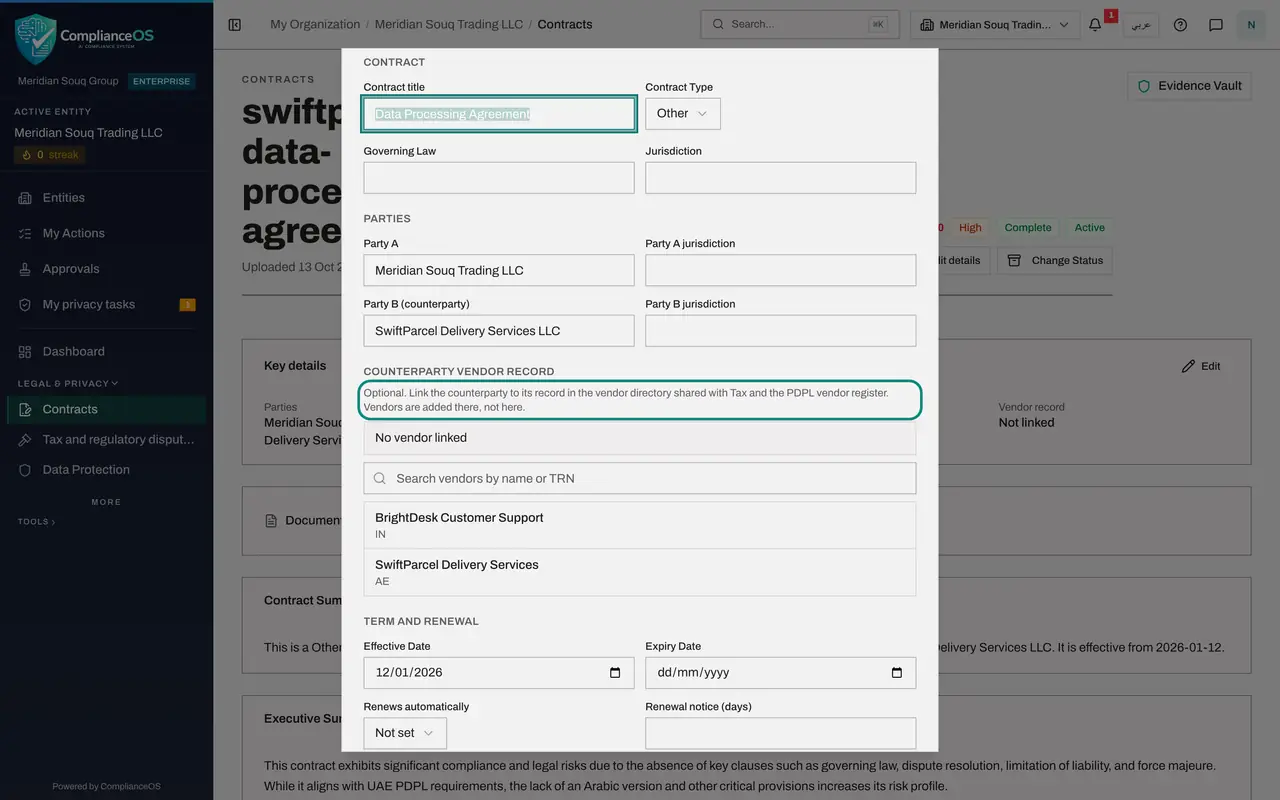Image resolution: width=1280 pixels, height=800 pixels.
Task: Expand the More sidebar section
Action: (106, 502)
